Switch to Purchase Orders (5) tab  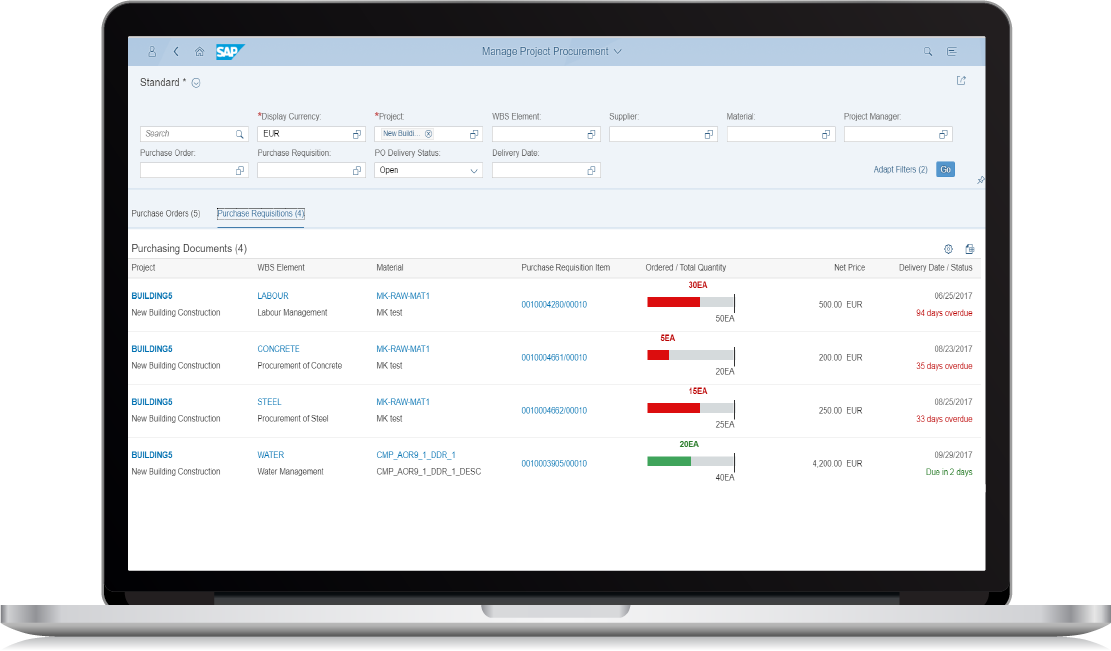tap(166, 214)
